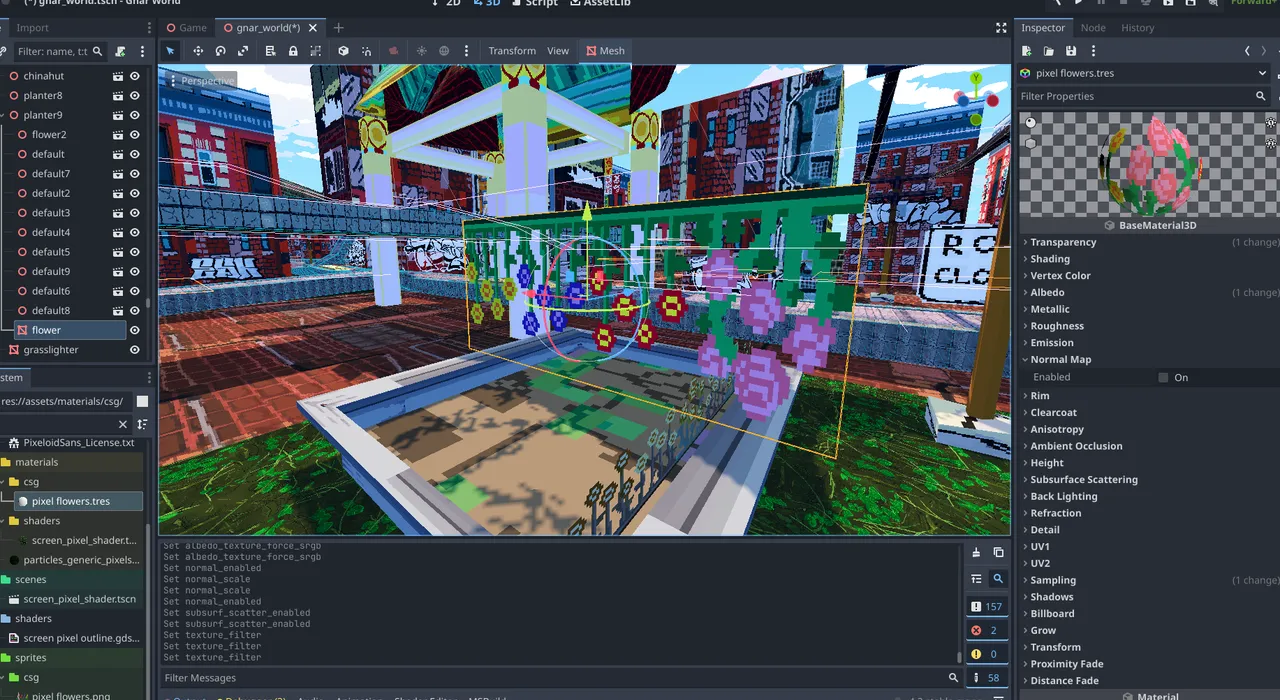Screen dimensions: 1280x700
Task: Collapse the csg folder under materials
Action: [4, 482]
